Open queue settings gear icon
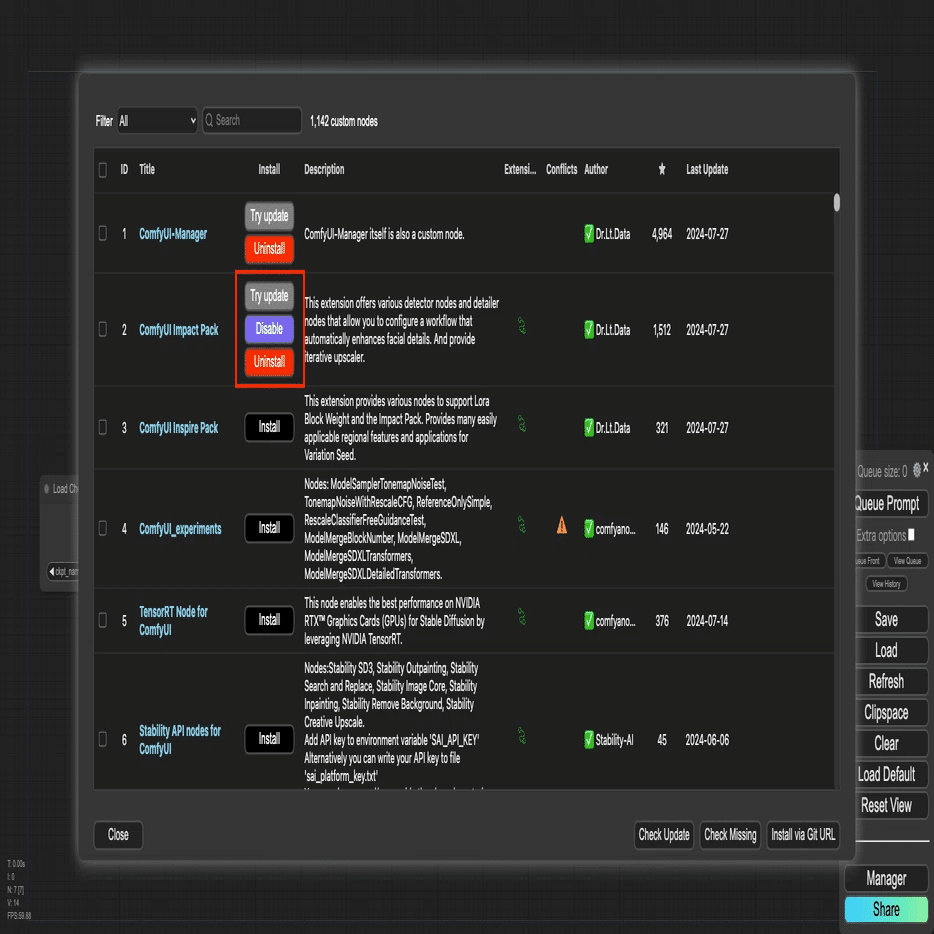Image resolution: width=934 pixels, height=934 pixels. (917, 469)
